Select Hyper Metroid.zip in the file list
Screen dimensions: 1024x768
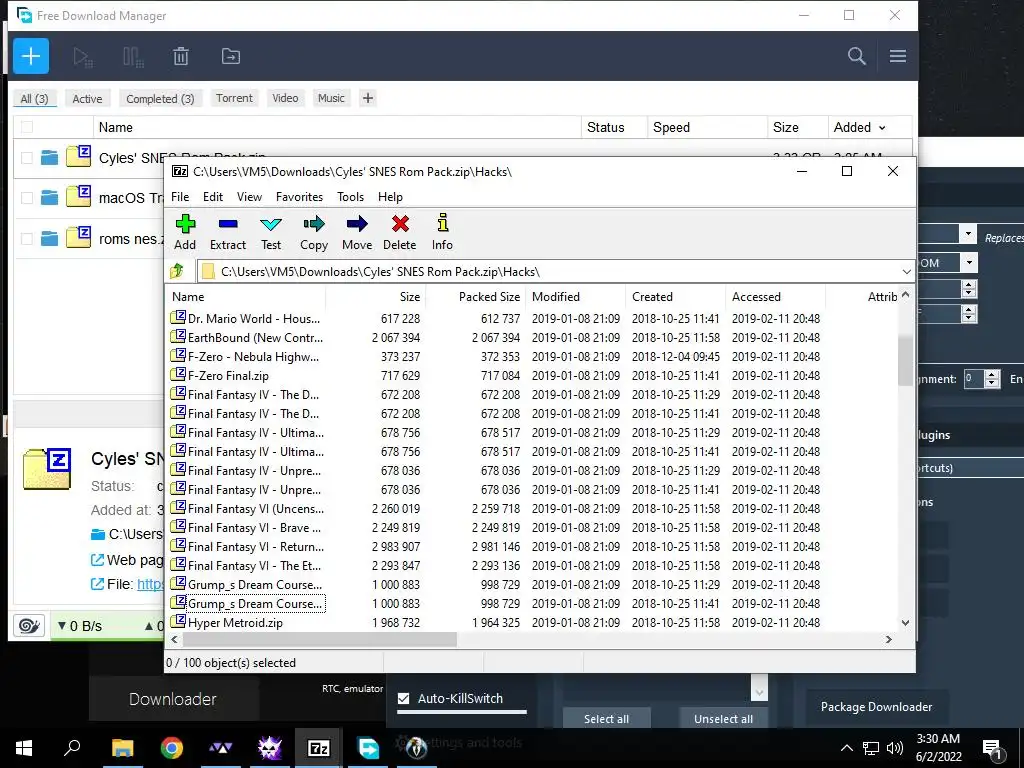tap(235, 622)
